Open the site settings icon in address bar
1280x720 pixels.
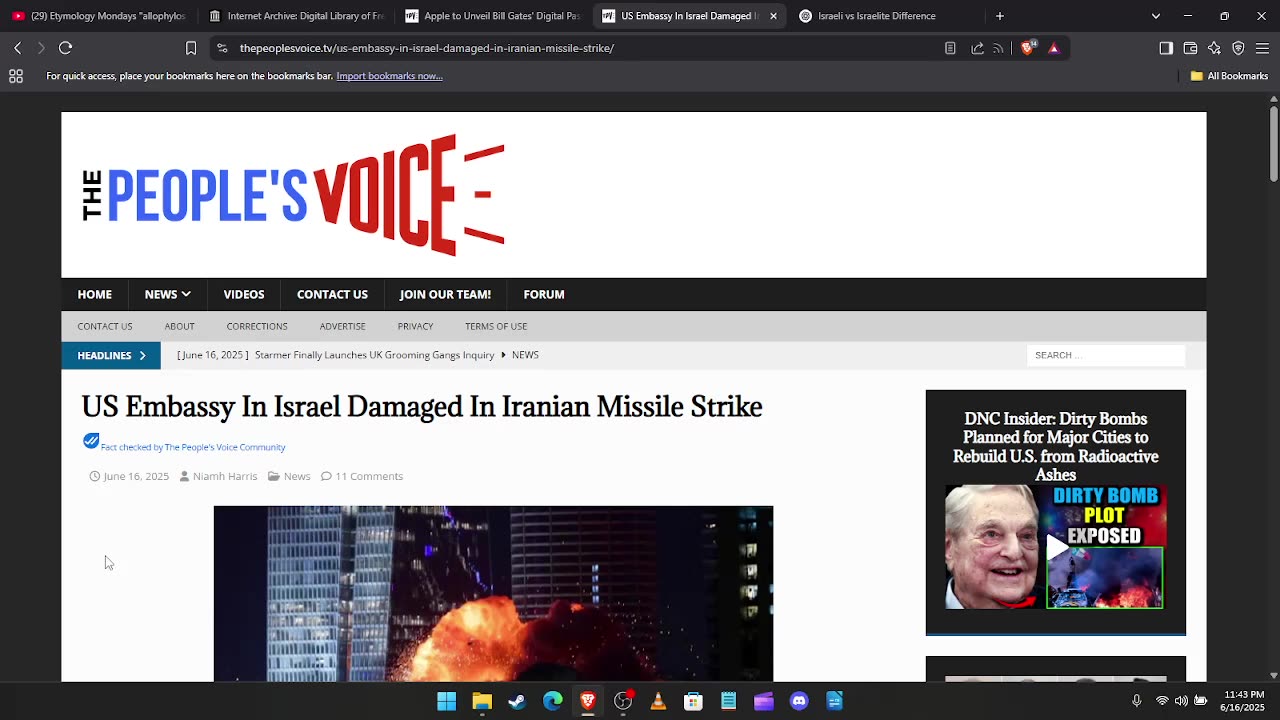[222, 48]
